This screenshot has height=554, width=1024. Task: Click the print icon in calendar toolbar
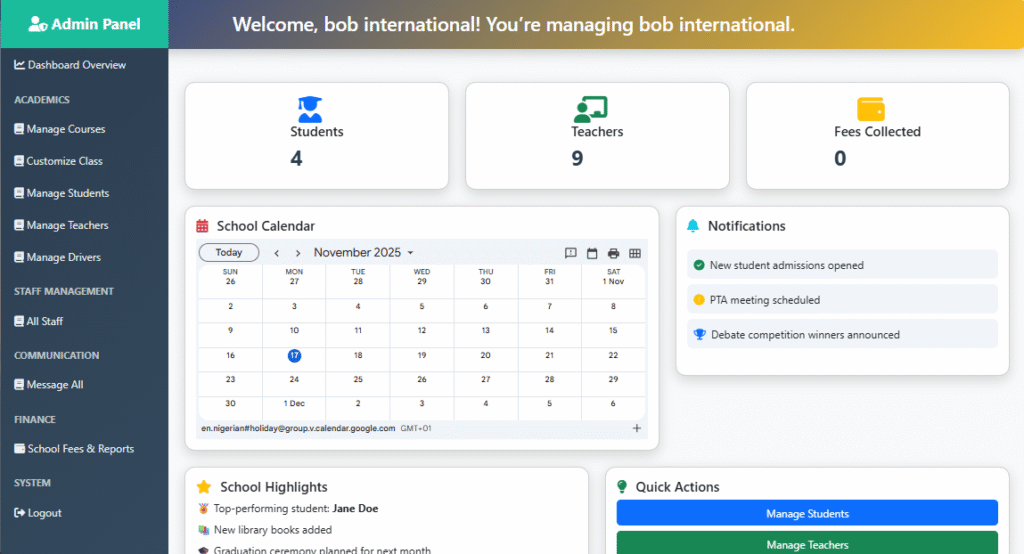click(613, 253)
